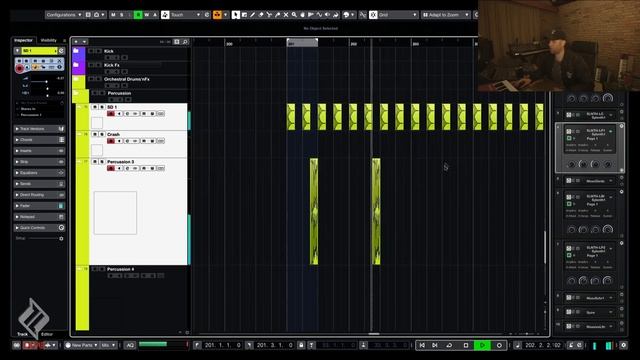Click the SD 1 track name field in Inspector
Screen dimensions: 640x360
tap(39, 51)
